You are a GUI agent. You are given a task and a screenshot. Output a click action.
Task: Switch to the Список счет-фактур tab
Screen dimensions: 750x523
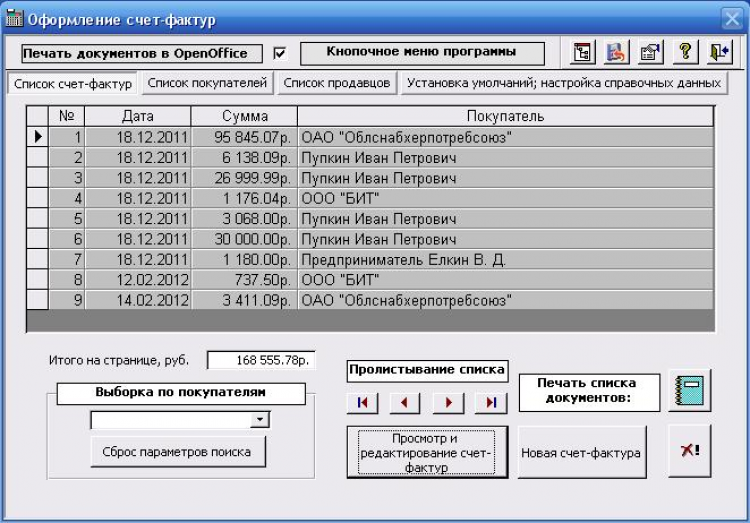73,84
